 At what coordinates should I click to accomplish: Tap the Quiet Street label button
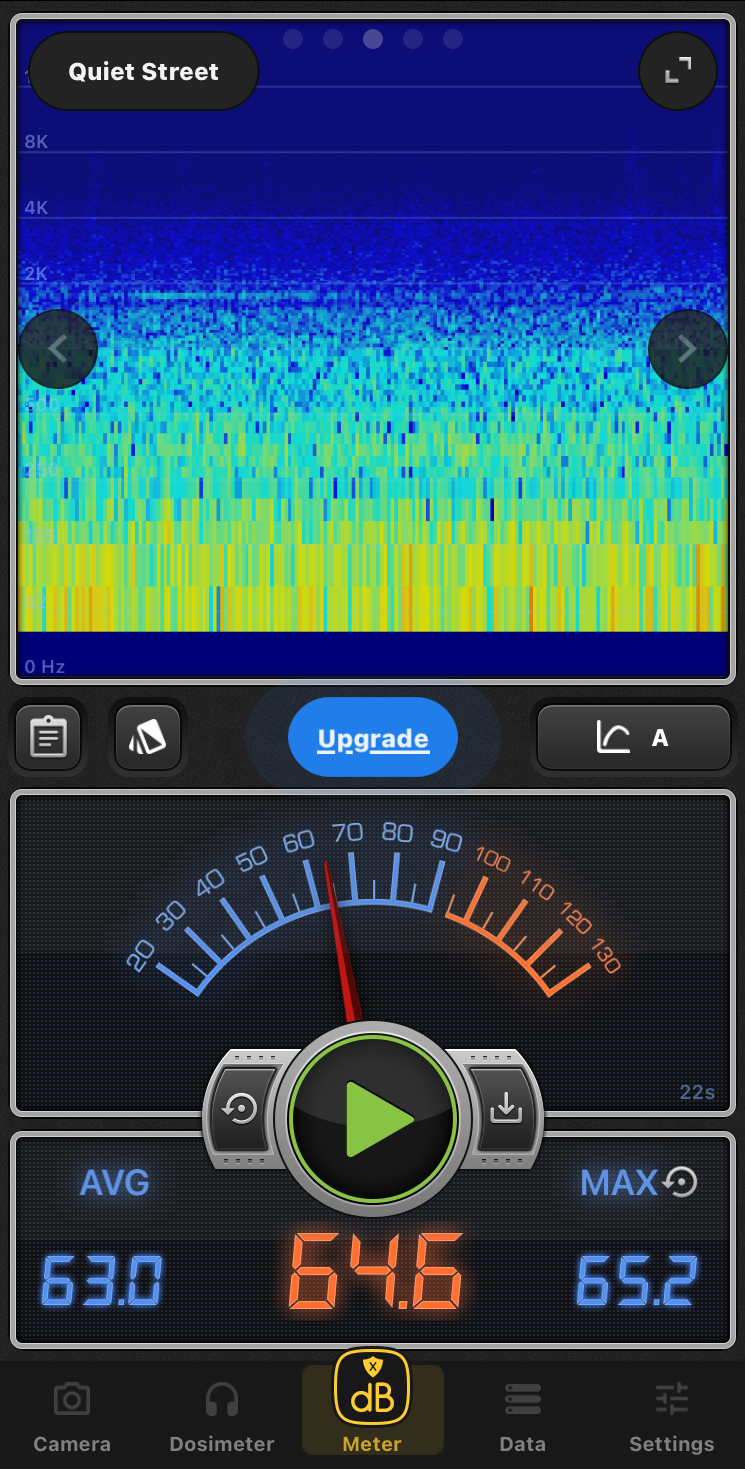pos(144,72)
